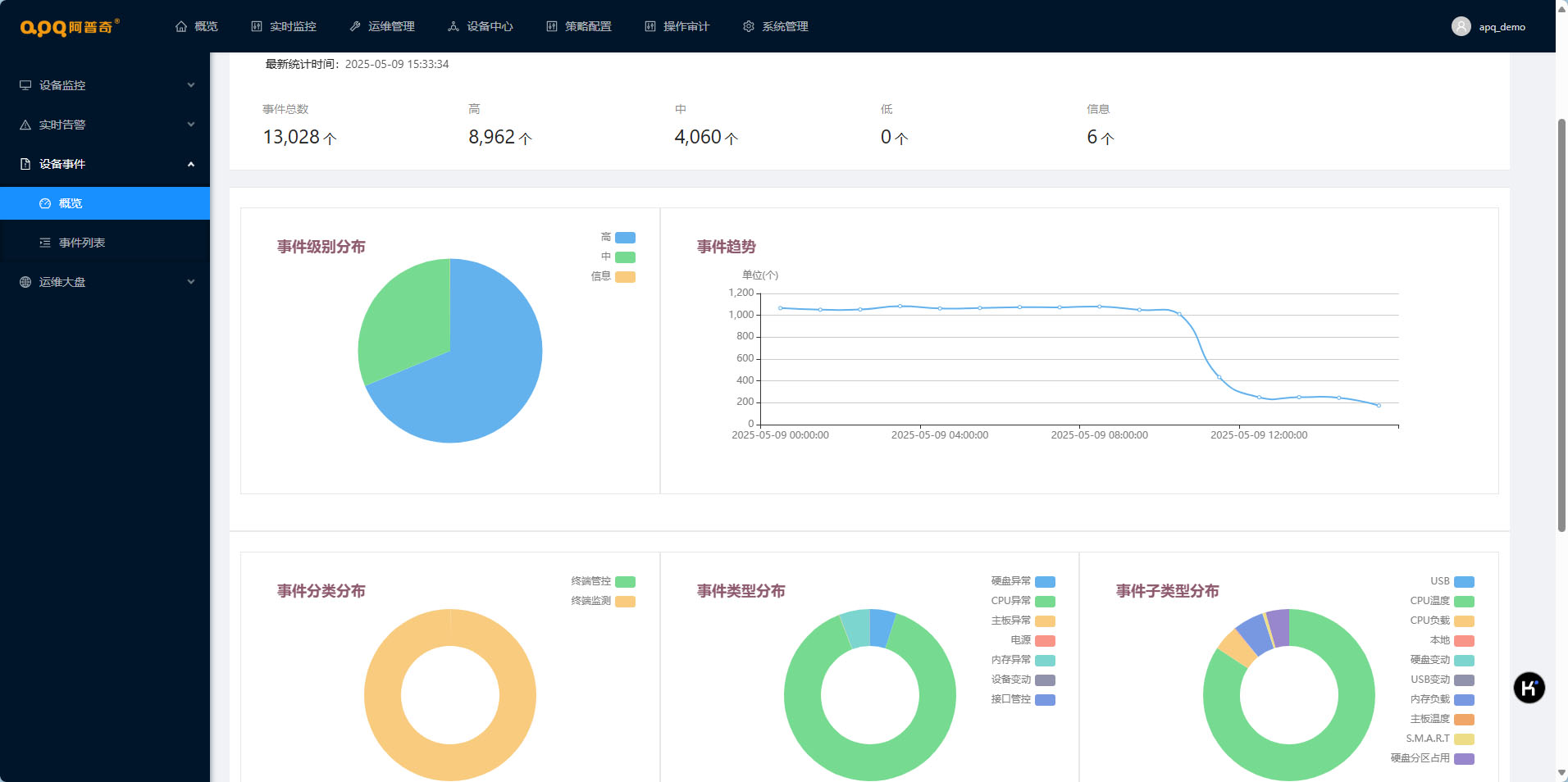Click the wrench icon for 运维管理
The height and width of the screenshot is (782, 1568).
pyautogui.click(x=355, y=27)
